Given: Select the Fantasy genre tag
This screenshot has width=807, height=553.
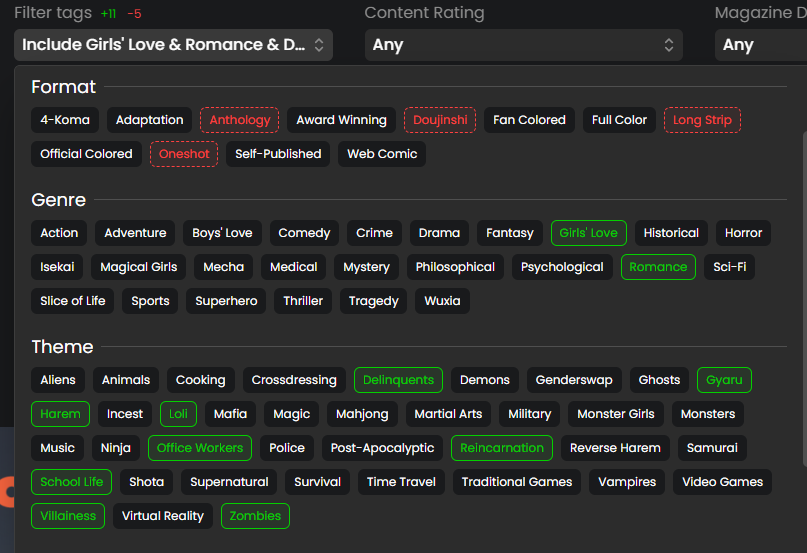Looking at the screenshot, I should pos(510,233).
